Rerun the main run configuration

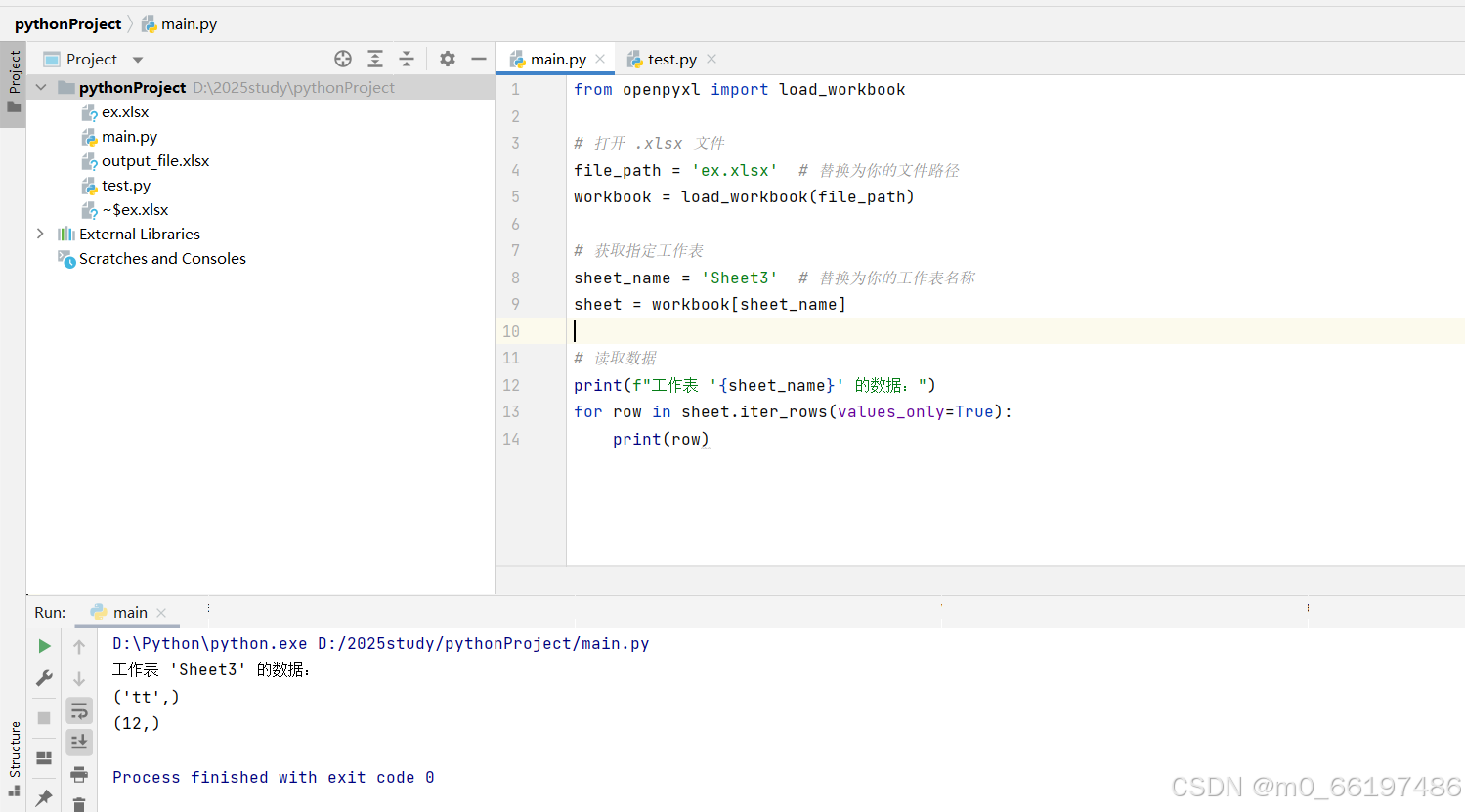click(44, 645)
